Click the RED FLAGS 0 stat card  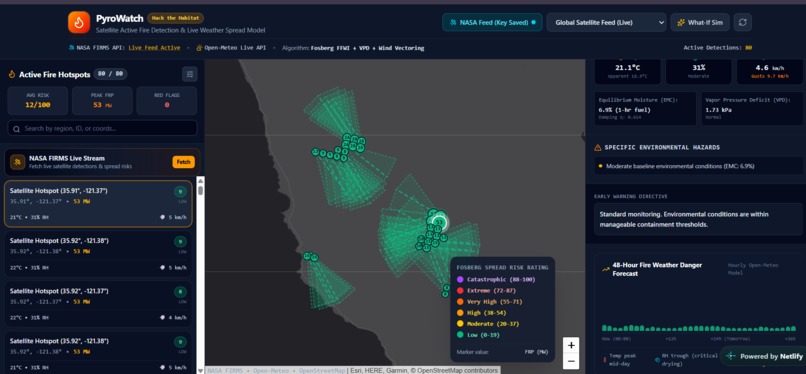point(167,101)
